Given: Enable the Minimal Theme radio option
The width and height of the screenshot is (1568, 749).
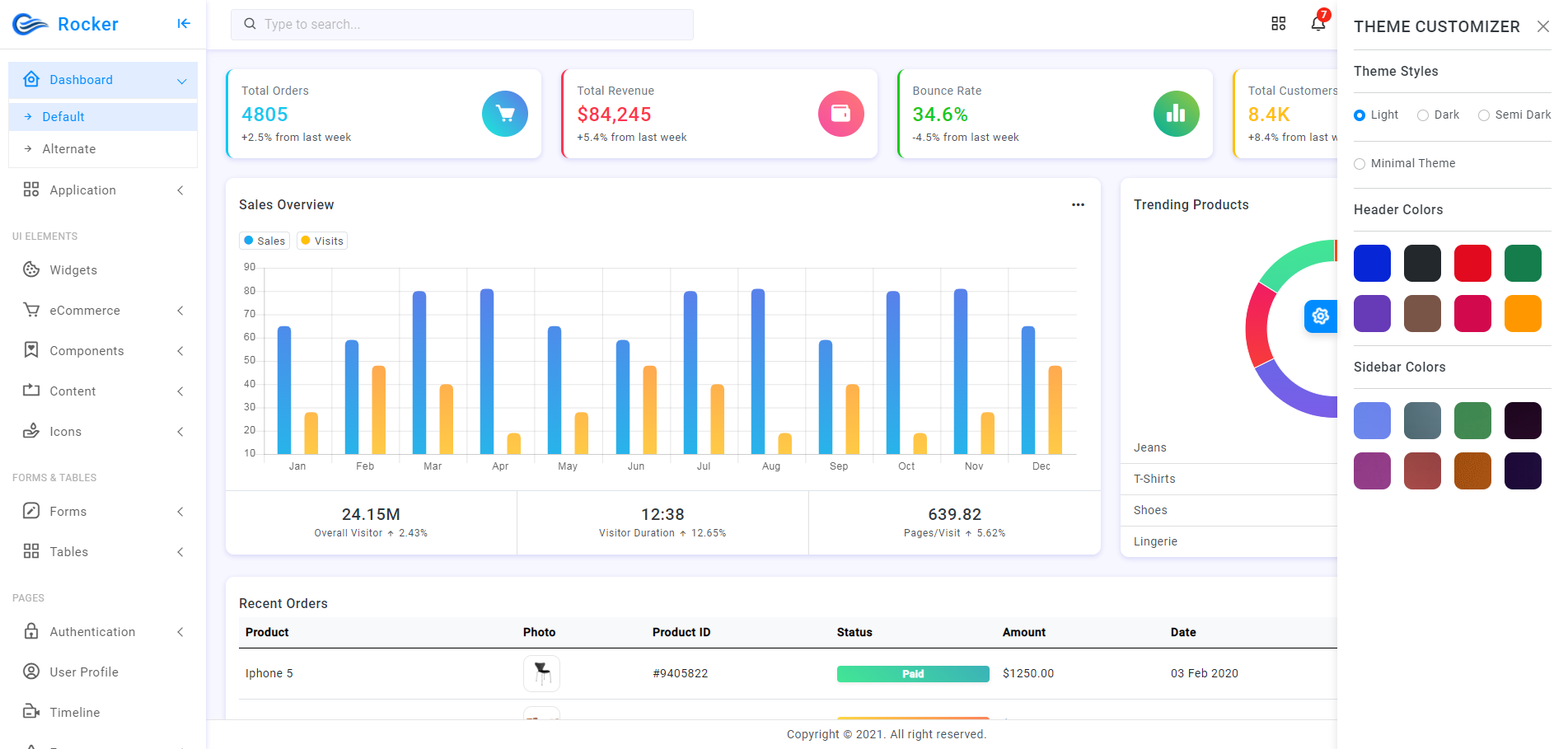Looking at the screenshot, I should (1360, 164).
